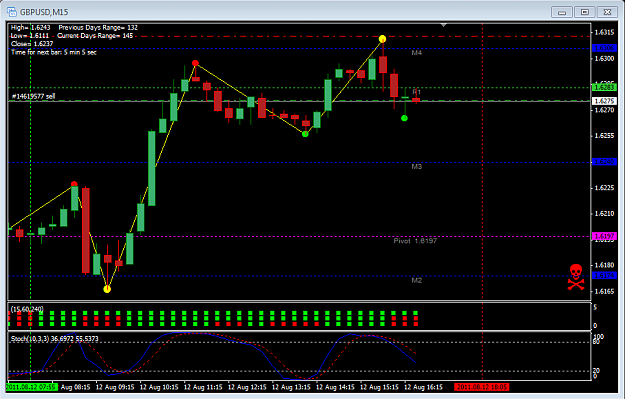Click the blue 1.6174 price tag
The width and height of the screenshot is (625, 399).
[604, 275]
